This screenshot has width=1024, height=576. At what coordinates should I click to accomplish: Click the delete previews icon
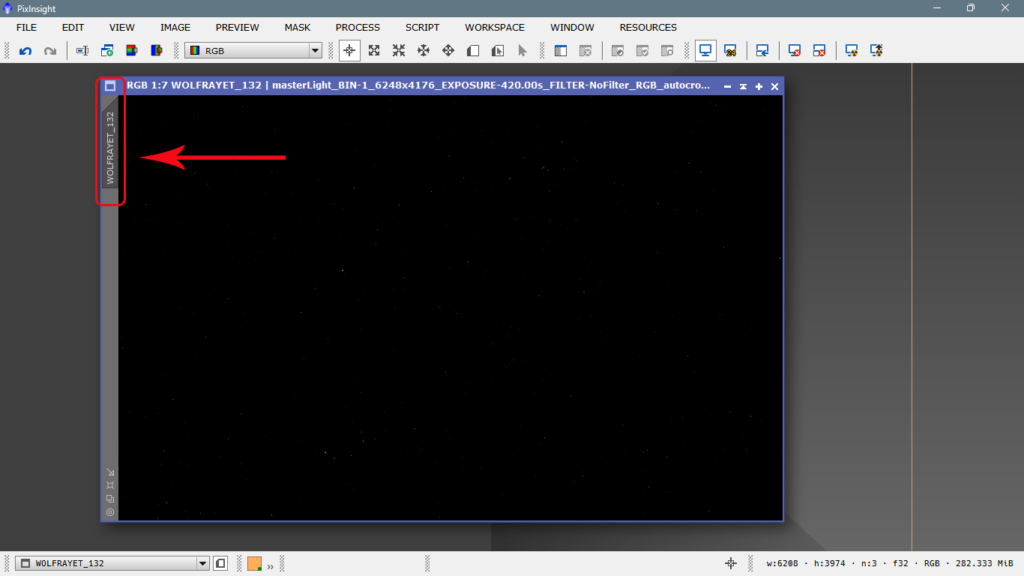pyautogui.click(x=585, y=51)
